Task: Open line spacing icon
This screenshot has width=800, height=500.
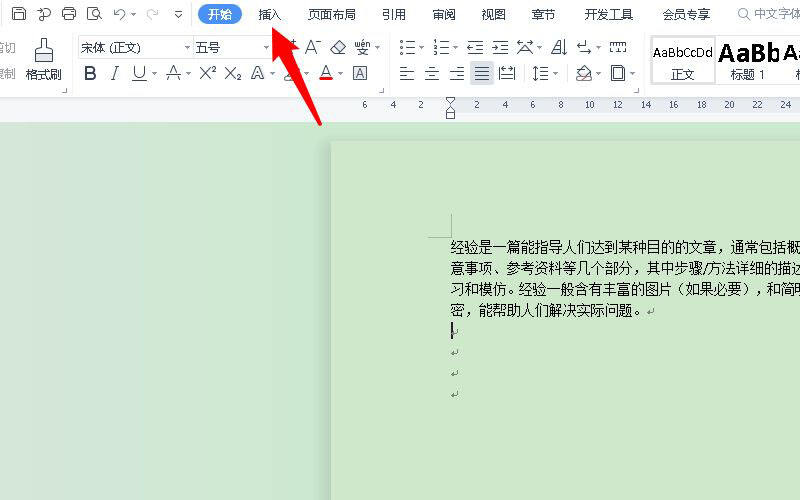Action: click(x=541, y=73)
